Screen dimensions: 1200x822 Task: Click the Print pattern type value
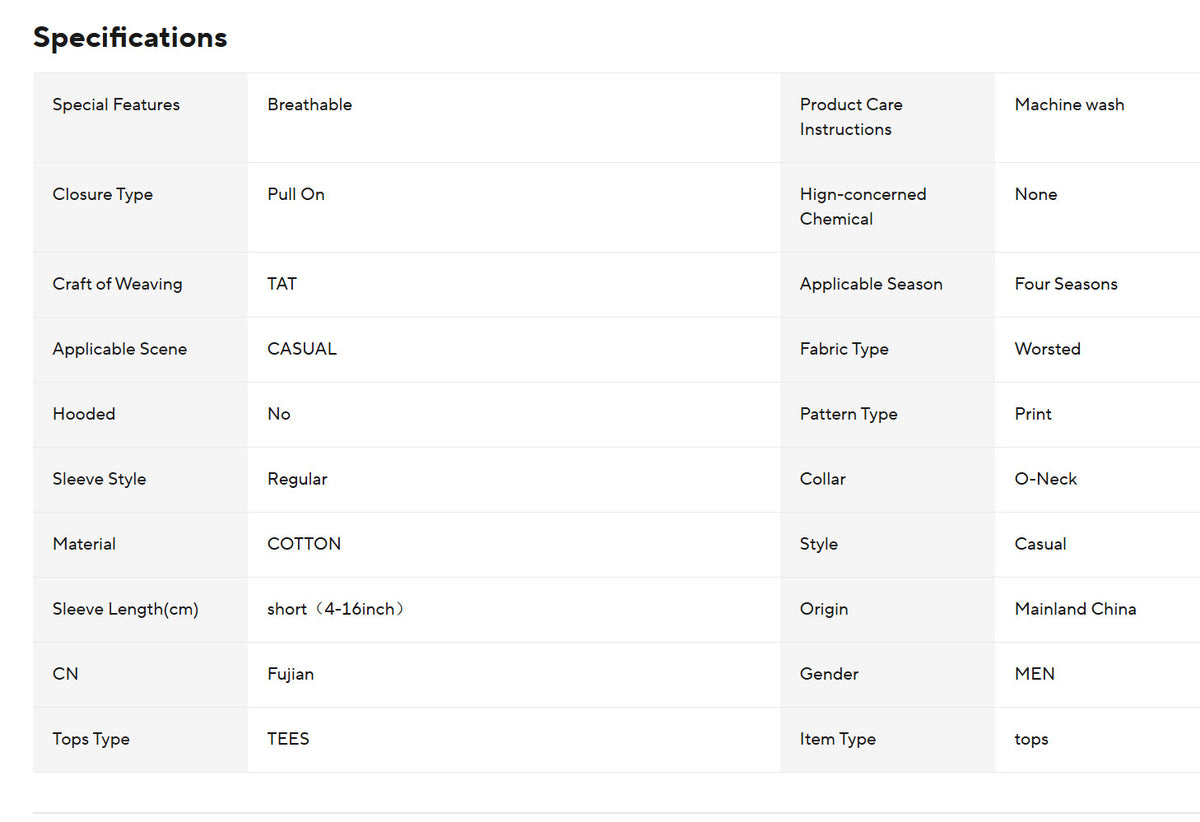1033,414
